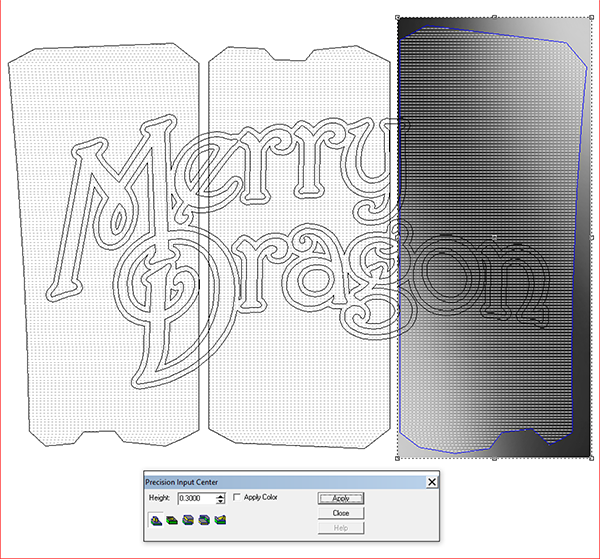Select the first relief mode icon (currently active)
The height and width of the screenshot is (559, 600).
click(156, 520)
